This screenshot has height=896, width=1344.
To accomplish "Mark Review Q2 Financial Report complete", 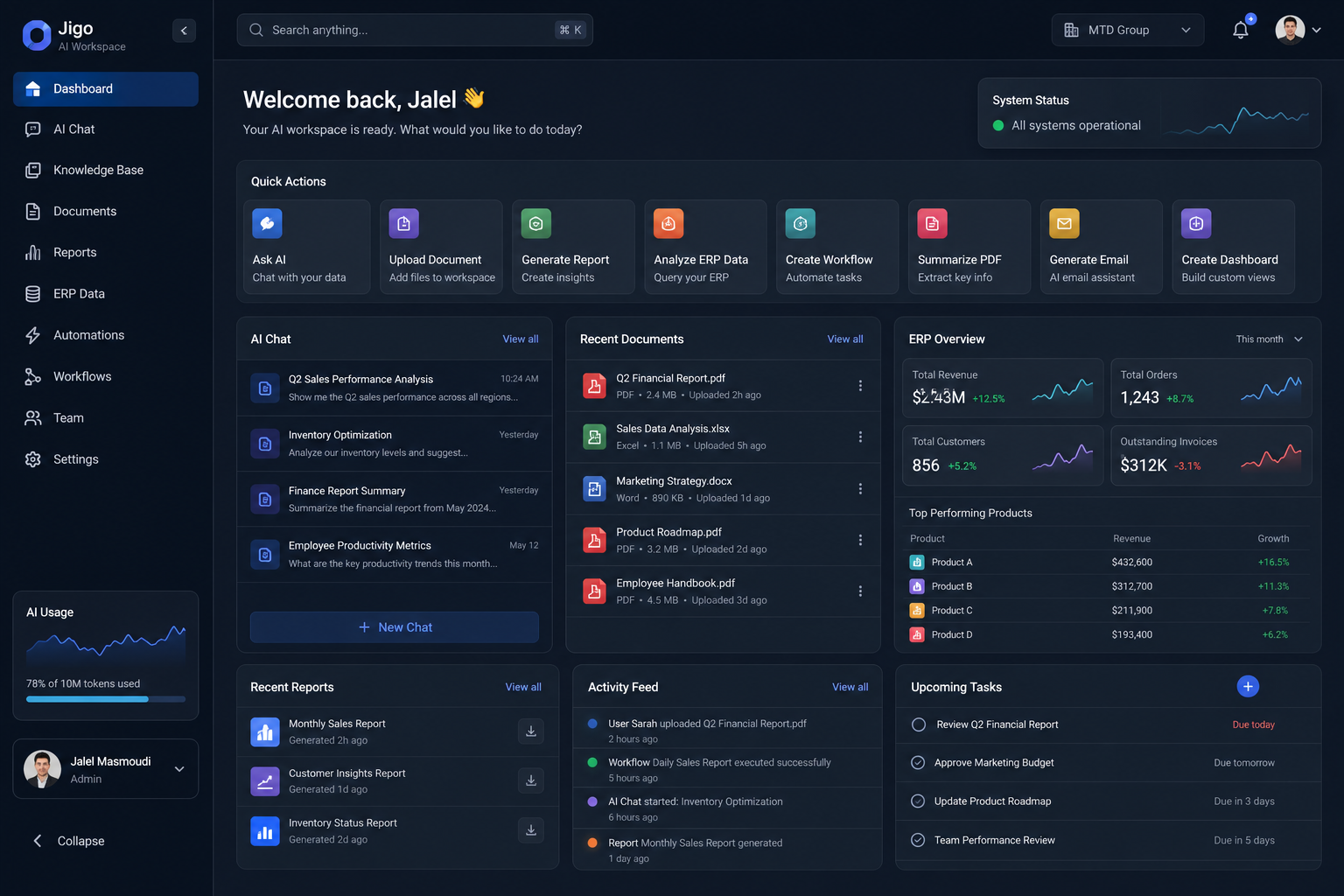I will coord(919,724).
